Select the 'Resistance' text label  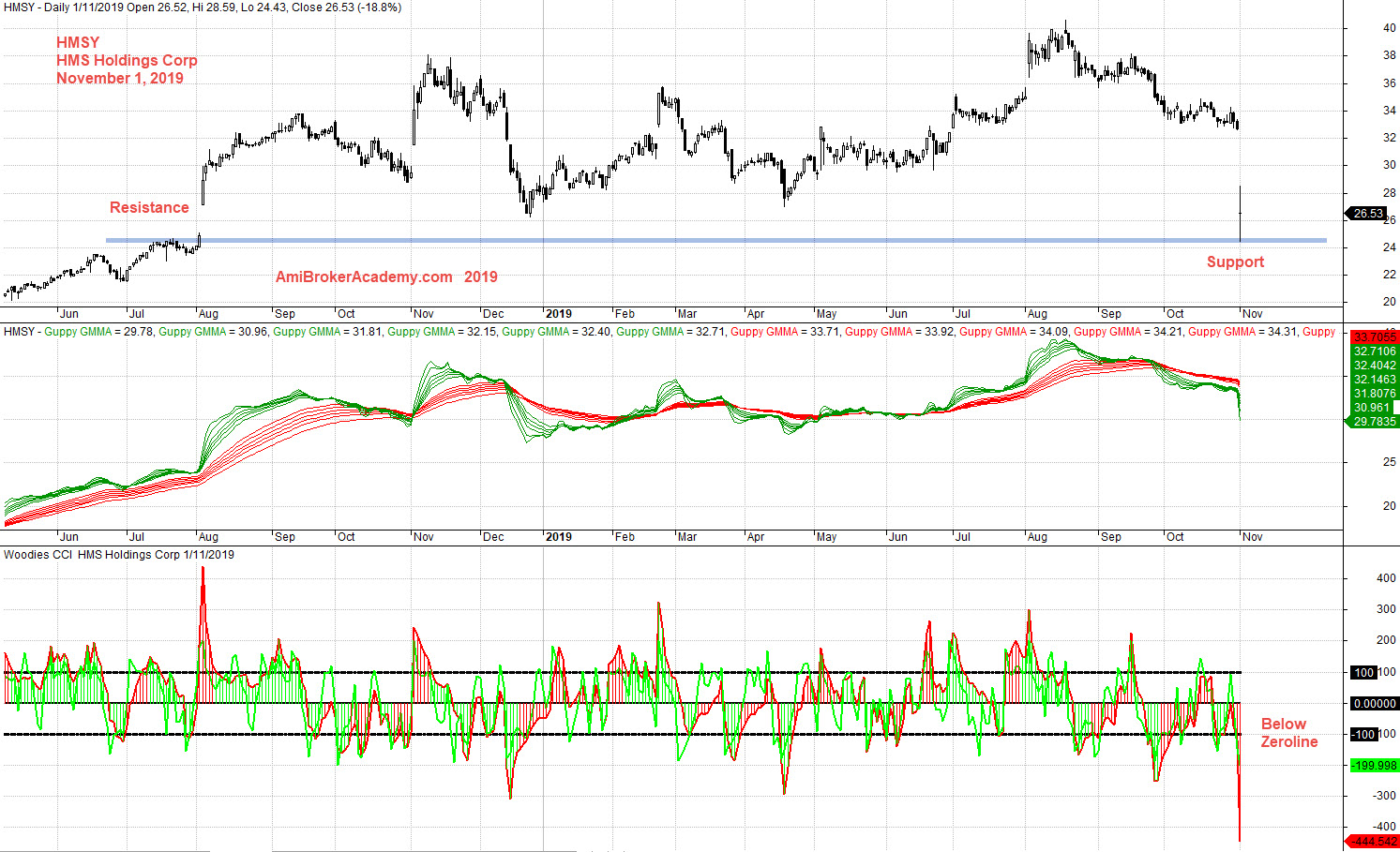[x=149, y=207]
